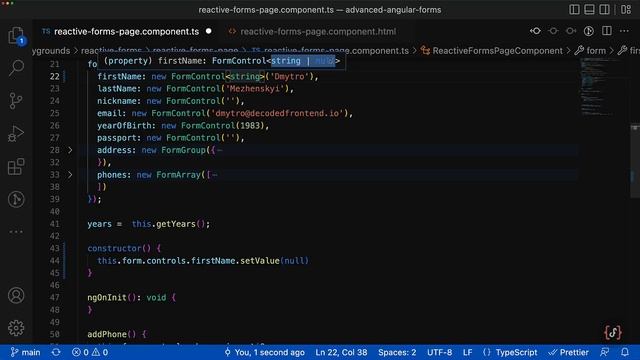Synchronize changes icon in status bar
Viewport: 640px width, 360px height.
(56, 352)
